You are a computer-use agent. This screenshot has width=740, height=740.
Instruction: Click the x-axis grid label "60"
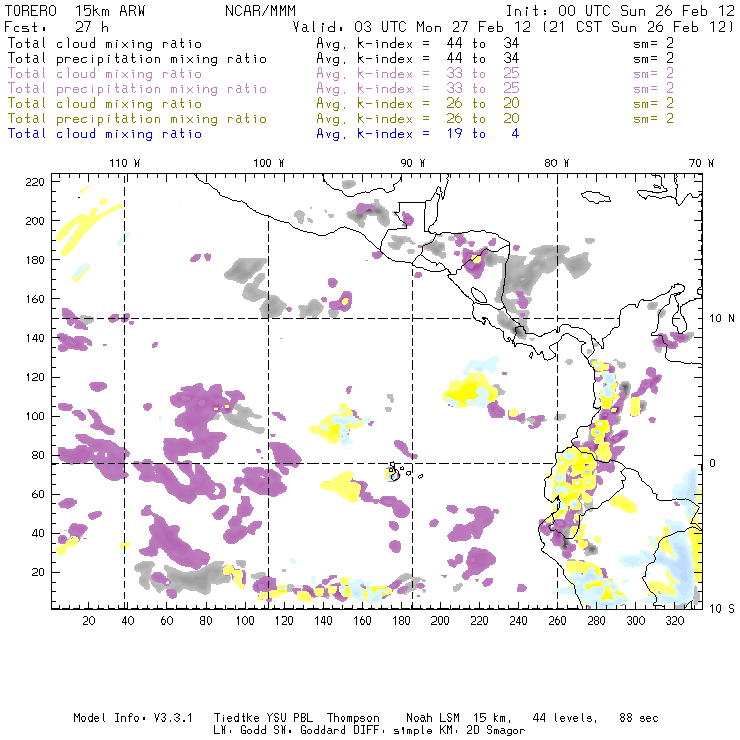[x=167, y=621]
